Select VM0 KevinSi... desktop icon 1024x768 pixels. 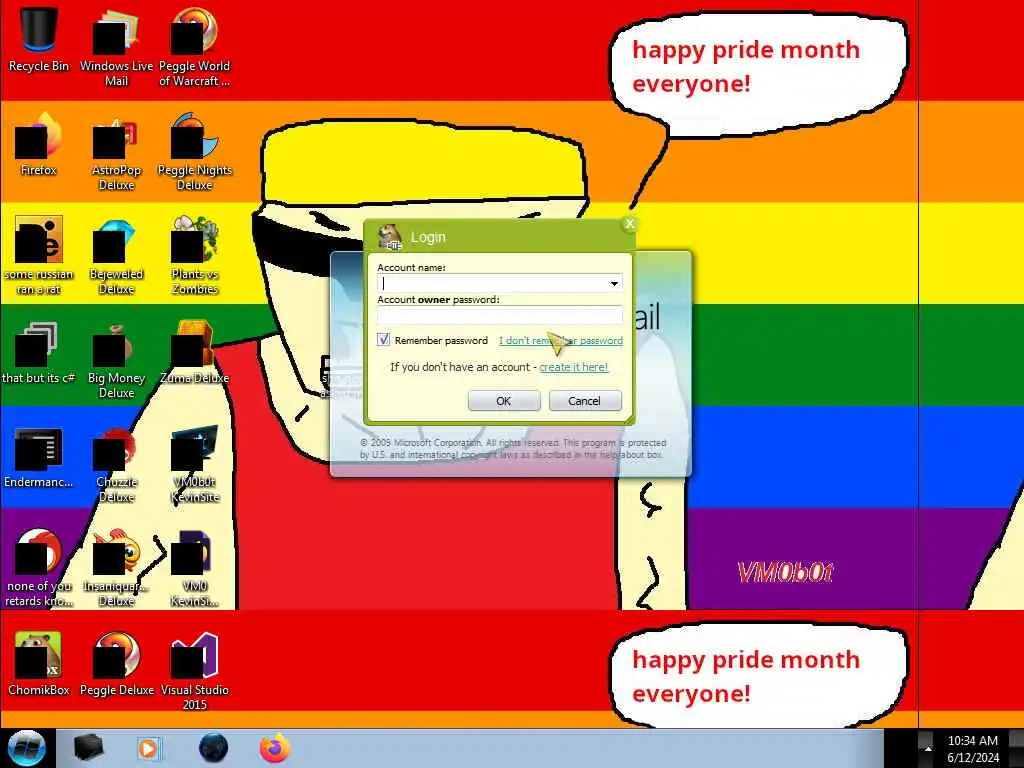(195, 567)
